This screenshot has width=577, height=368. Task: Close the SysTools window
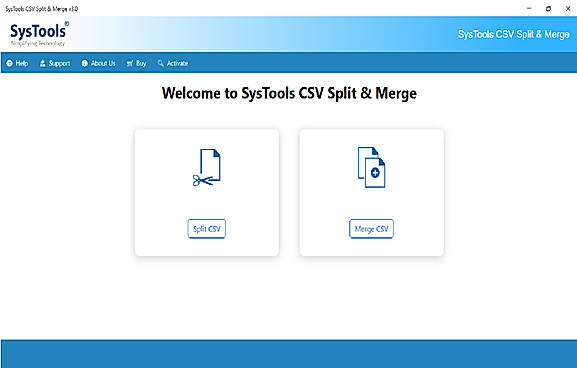(x=568, y=8)
